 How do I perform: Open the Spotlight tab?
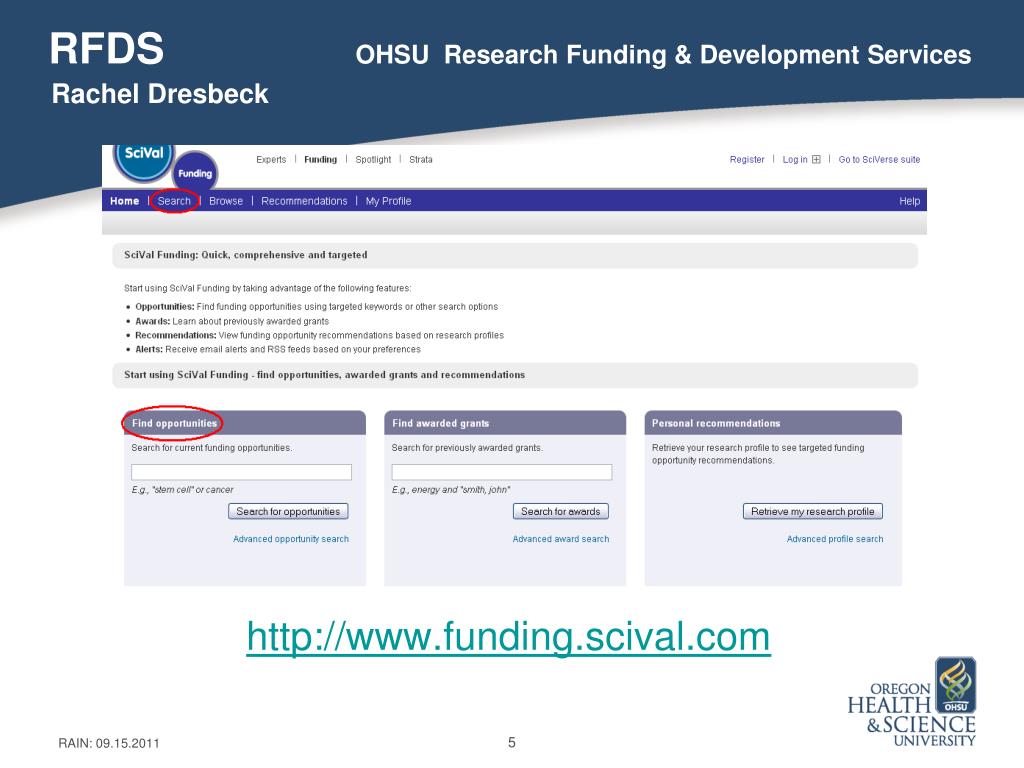373,159
